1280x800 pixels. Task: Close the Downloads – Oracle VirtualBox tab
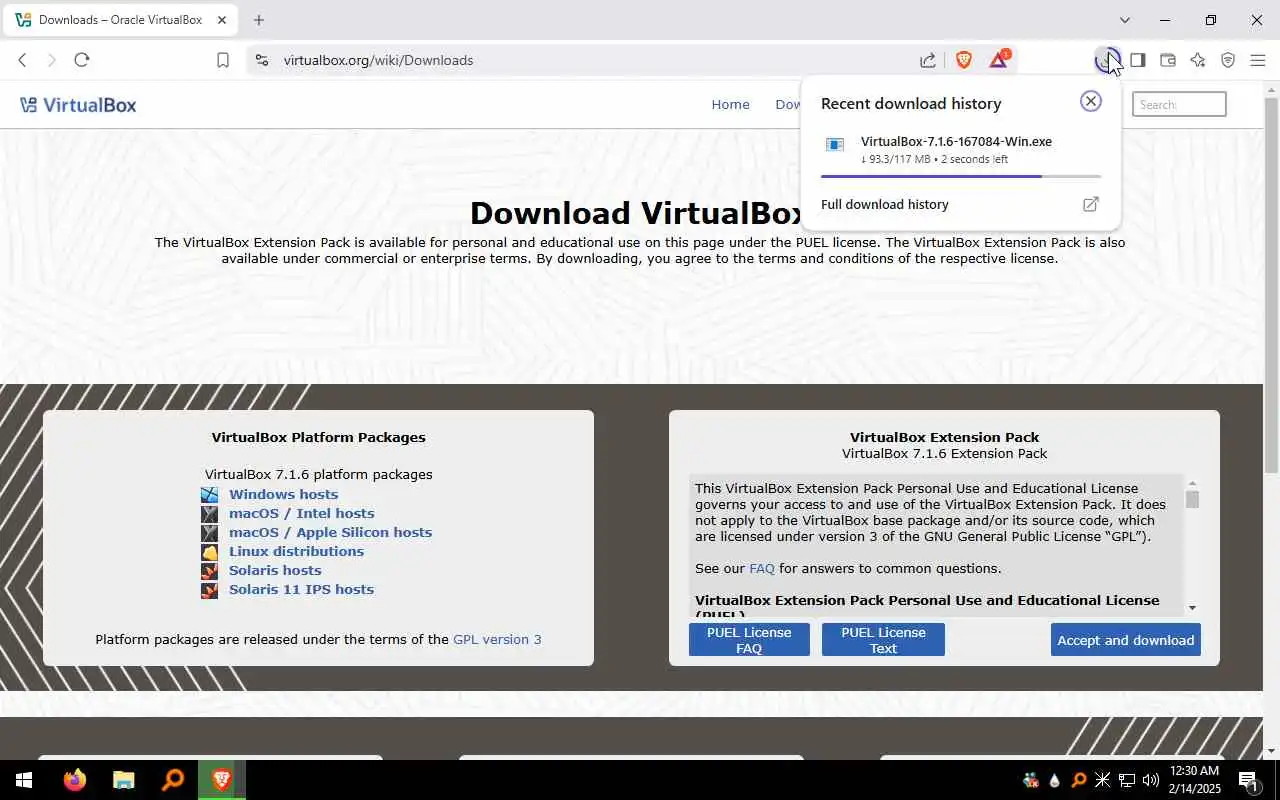tap(222, 20)
